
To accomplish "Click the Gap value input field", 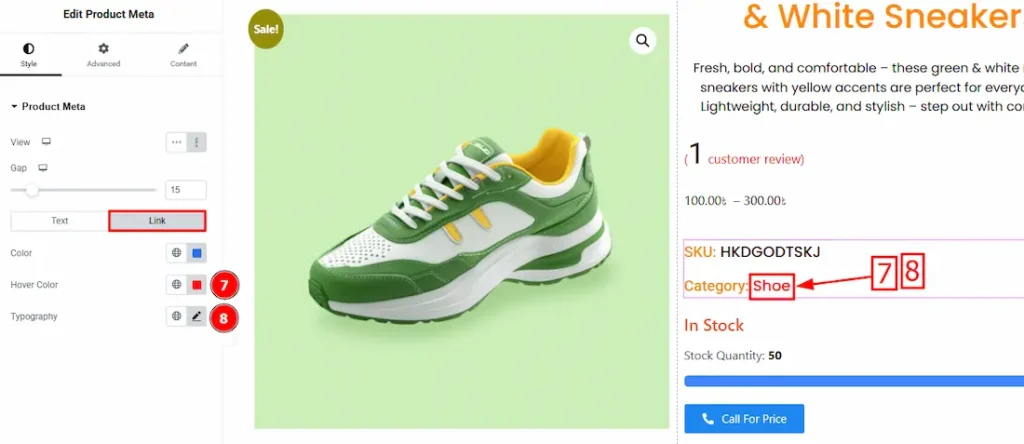I will (186, 190).
